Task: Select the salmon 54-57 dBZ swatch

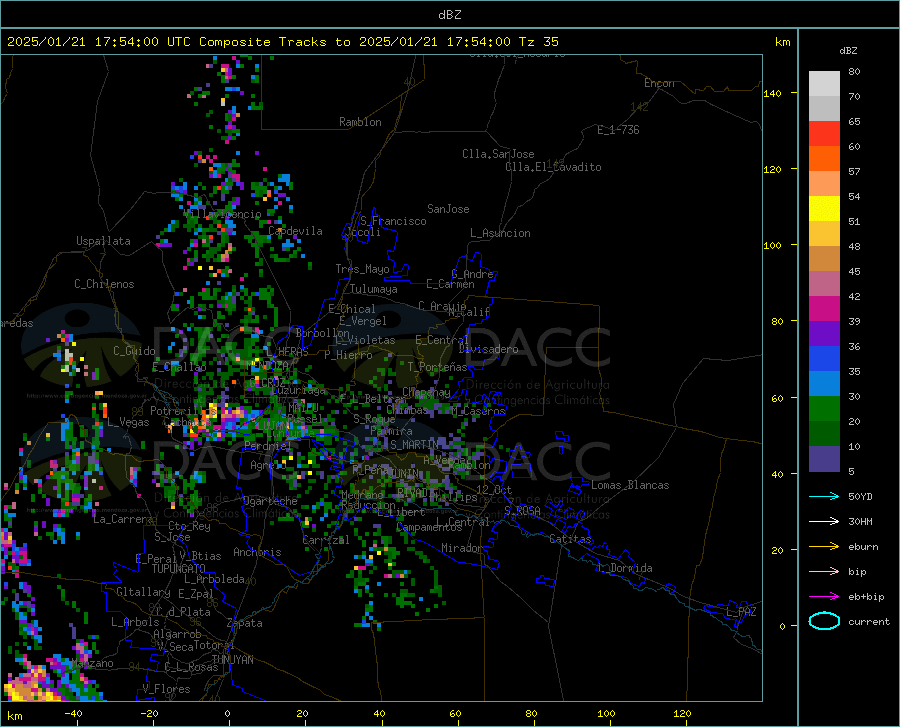Action: point(824,184)
